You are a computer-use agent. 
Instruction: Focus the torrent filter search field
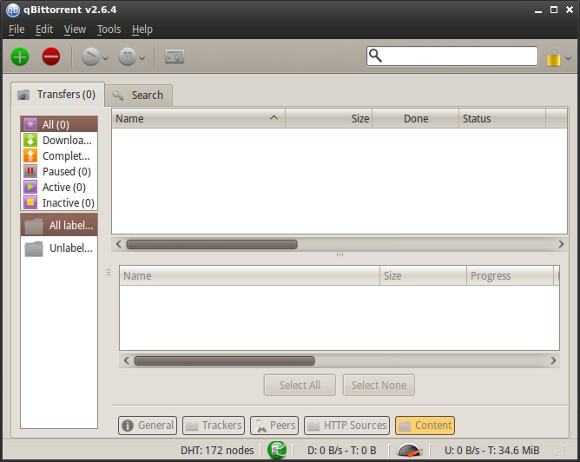452,56
